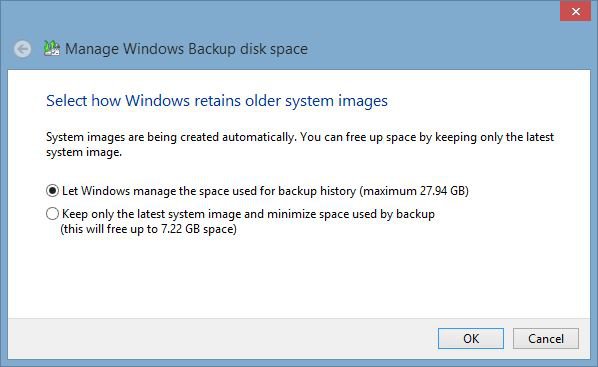Click the Windows Backup icon beside title
Screen dimensions: 598x367
tap(51, 48)
